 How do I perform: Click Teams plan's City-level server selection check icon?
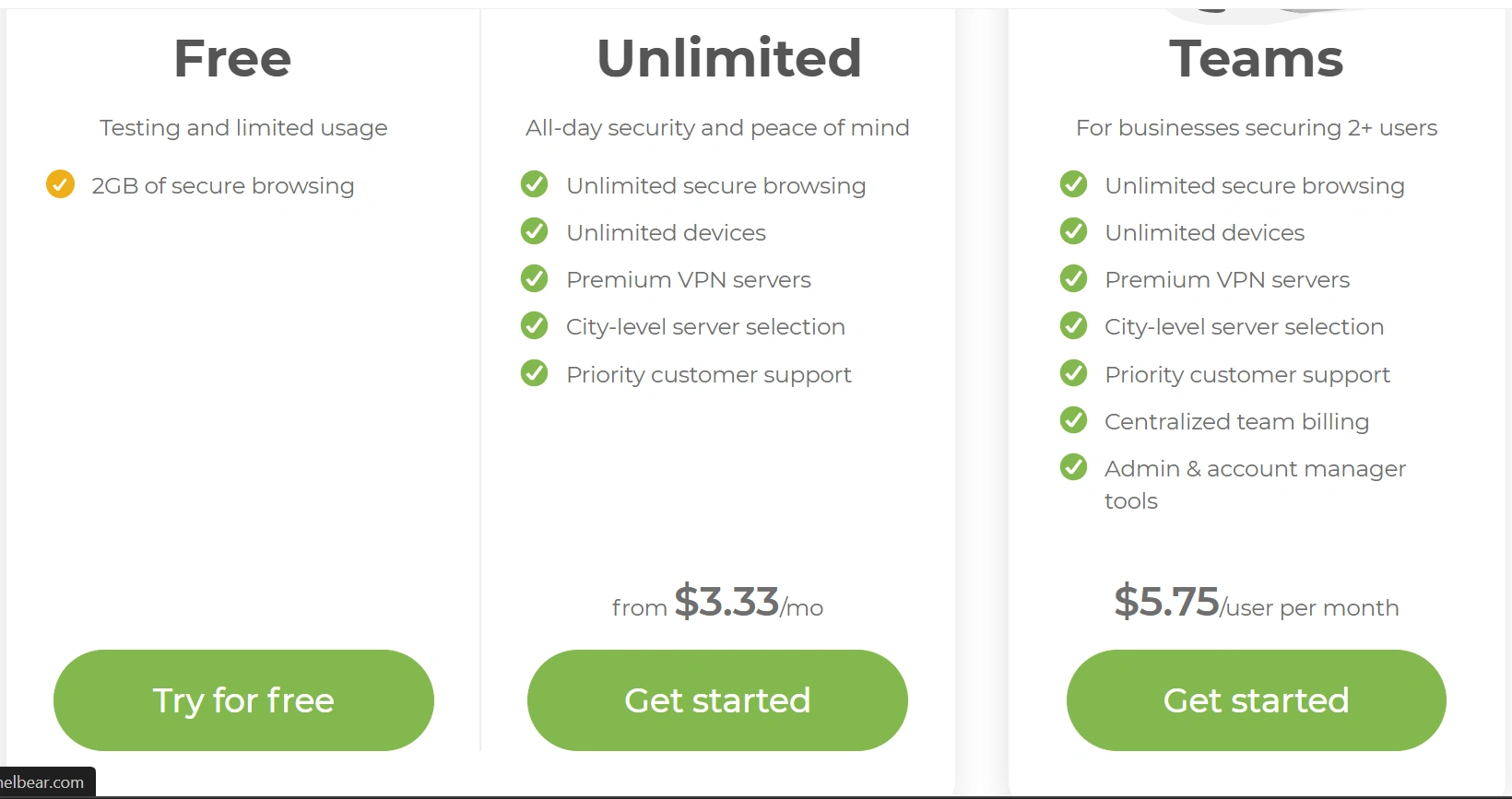pos(1073,325)
